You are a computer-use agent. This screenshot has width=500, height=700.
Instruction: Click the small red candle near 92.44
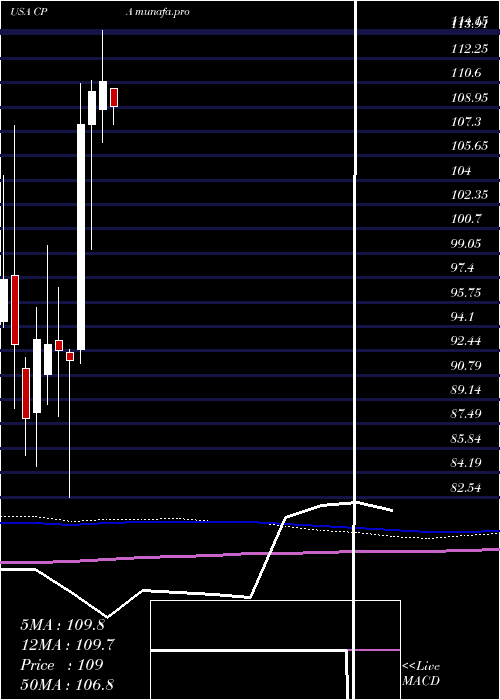coord(59,346)
